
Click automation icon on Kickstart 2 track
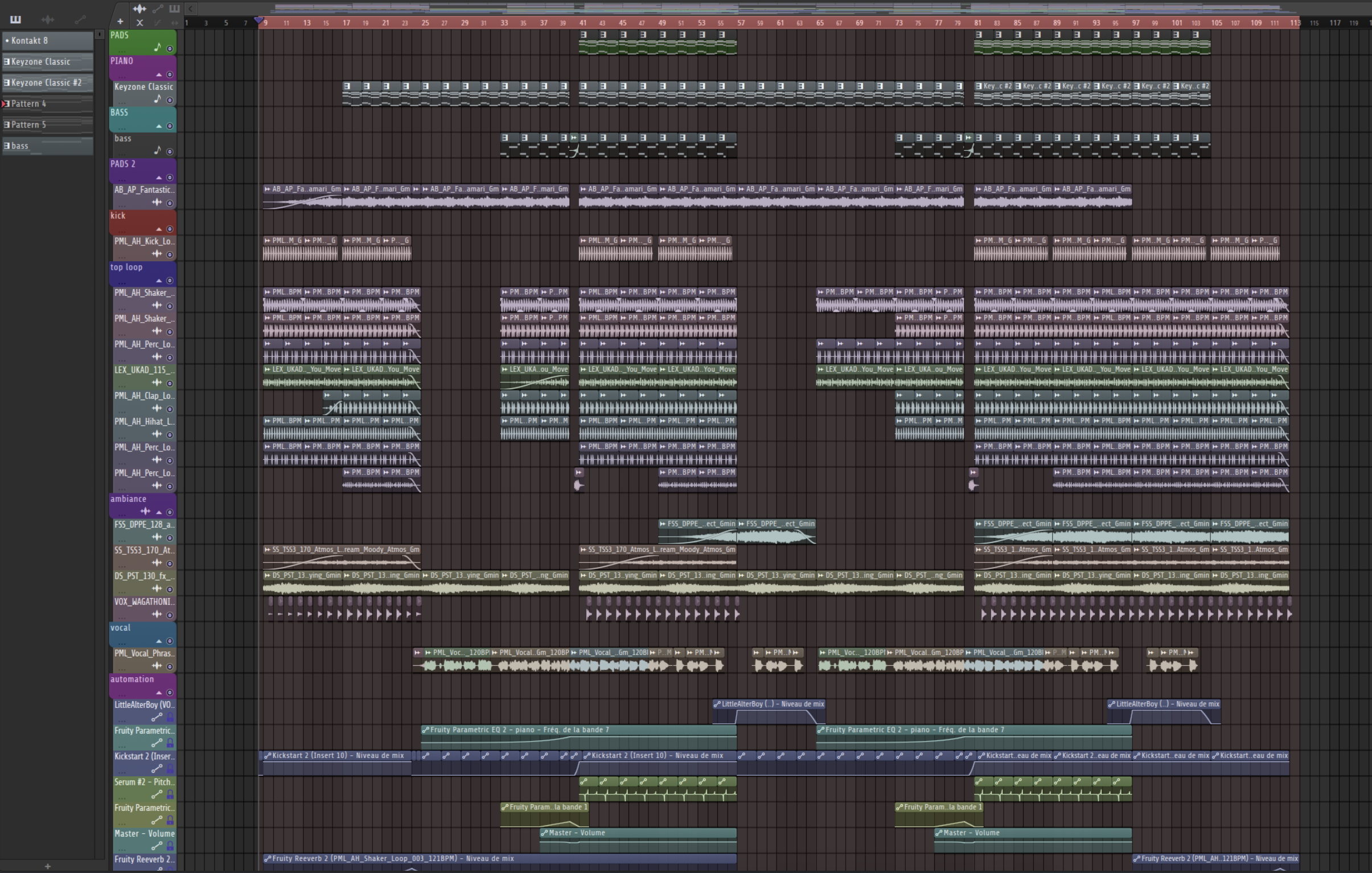(157, 769)
